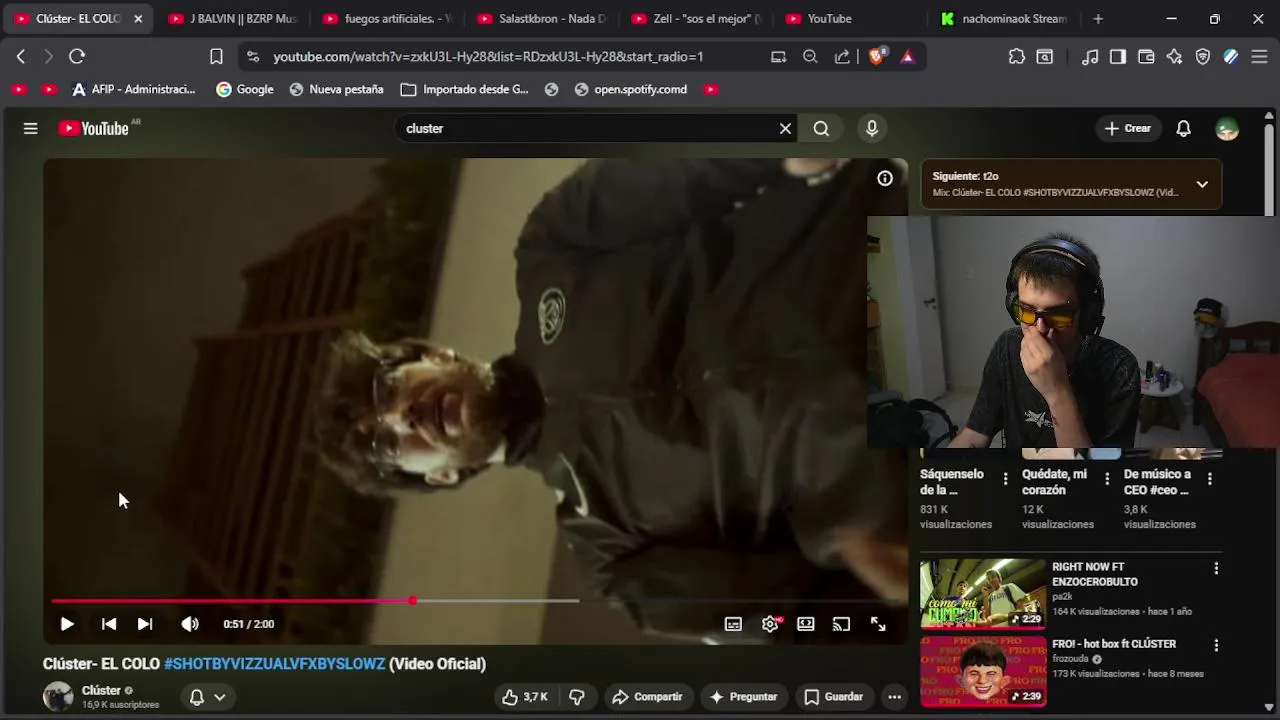Switch to J BALVIN || BZRP tab
The width and height of the screenshot is (1280, 720).
pyautogui.click(x=234, y=19)
